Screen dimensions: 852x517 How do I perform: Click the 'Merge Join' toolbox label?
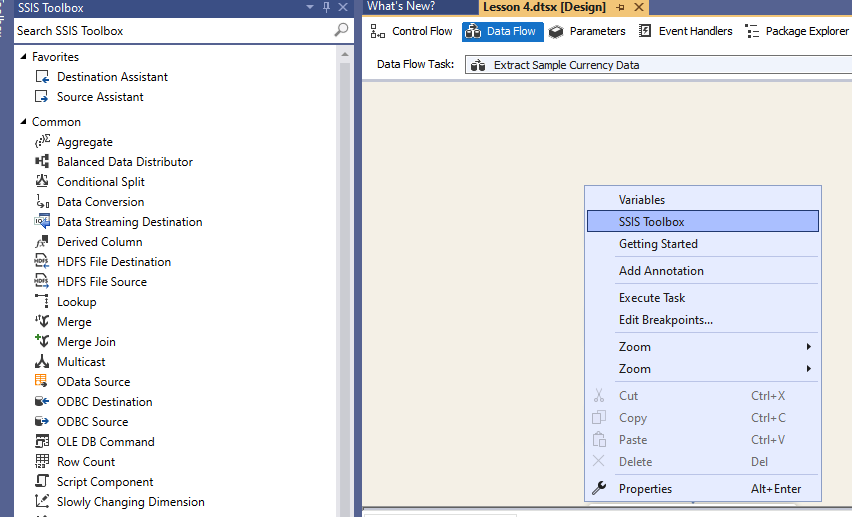(x=86, y=342)
